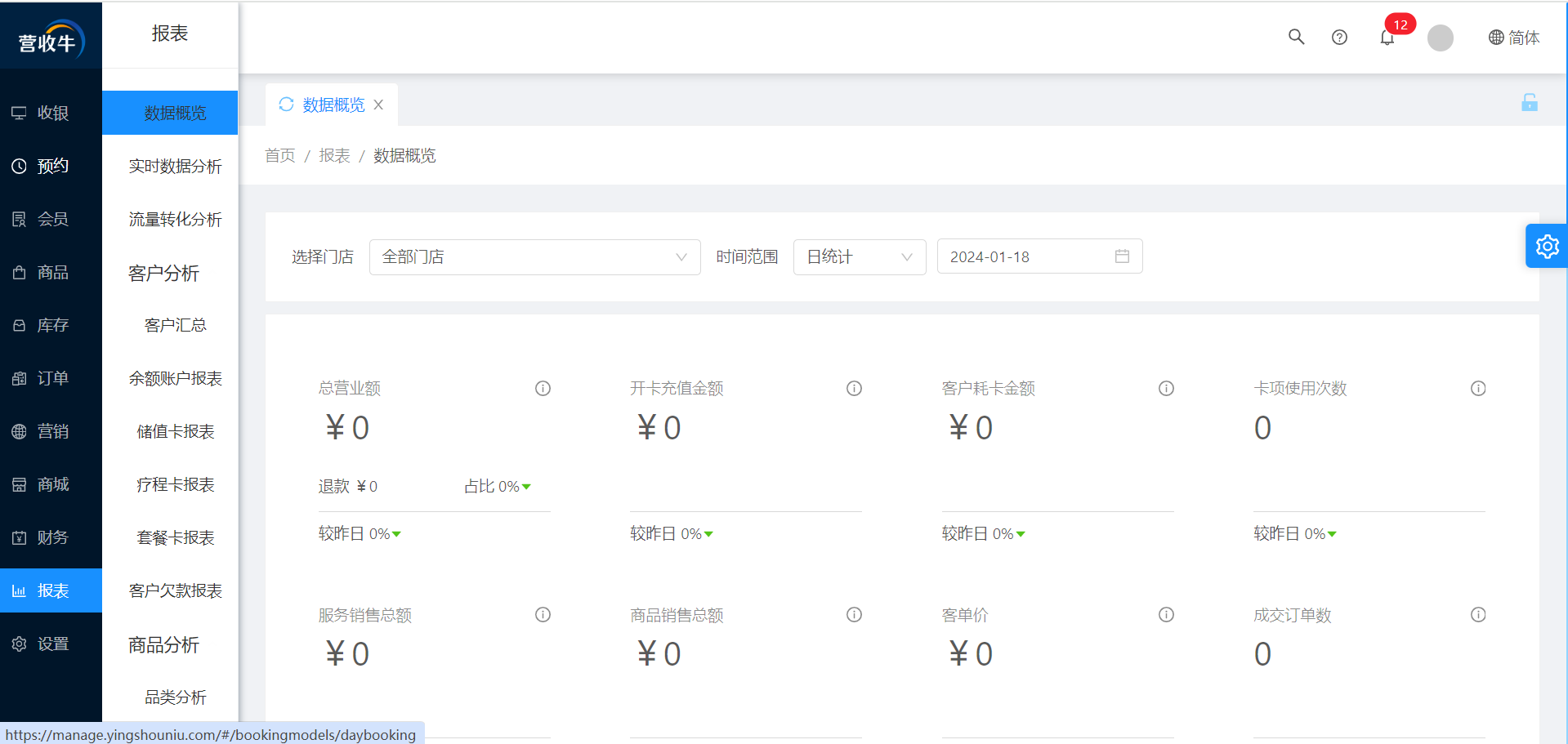
Task: Close the 数据概览 tab
Action: coord(378,105)
